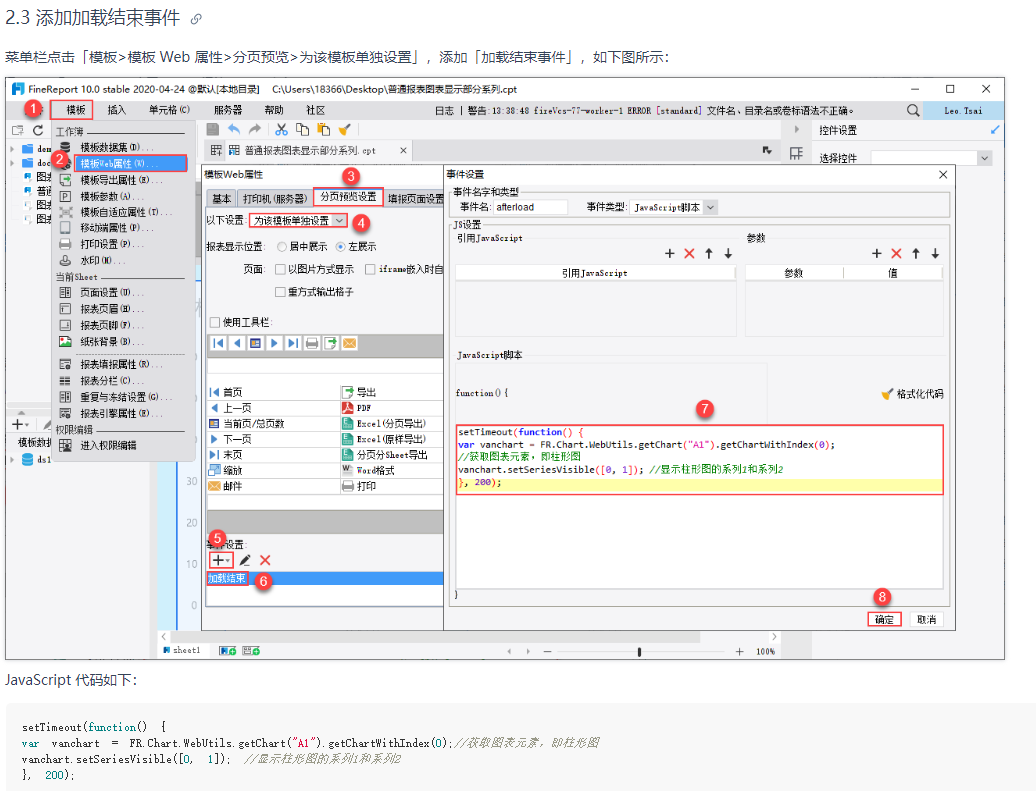Click the 事件名 afterload input field
This screenshot has height=791, width=1036.
(531, 207)
